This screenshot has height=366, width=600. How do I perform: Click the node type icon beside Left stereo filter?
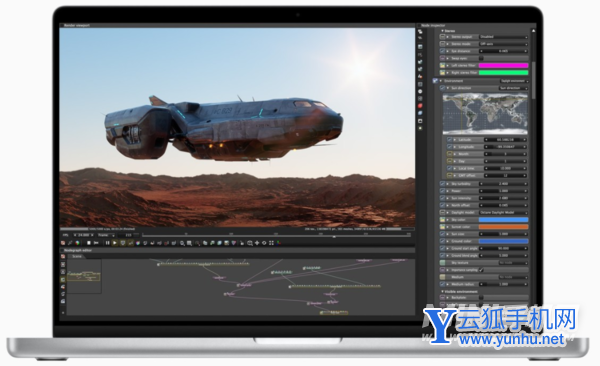pyautogui.click(x=443, y=65)
